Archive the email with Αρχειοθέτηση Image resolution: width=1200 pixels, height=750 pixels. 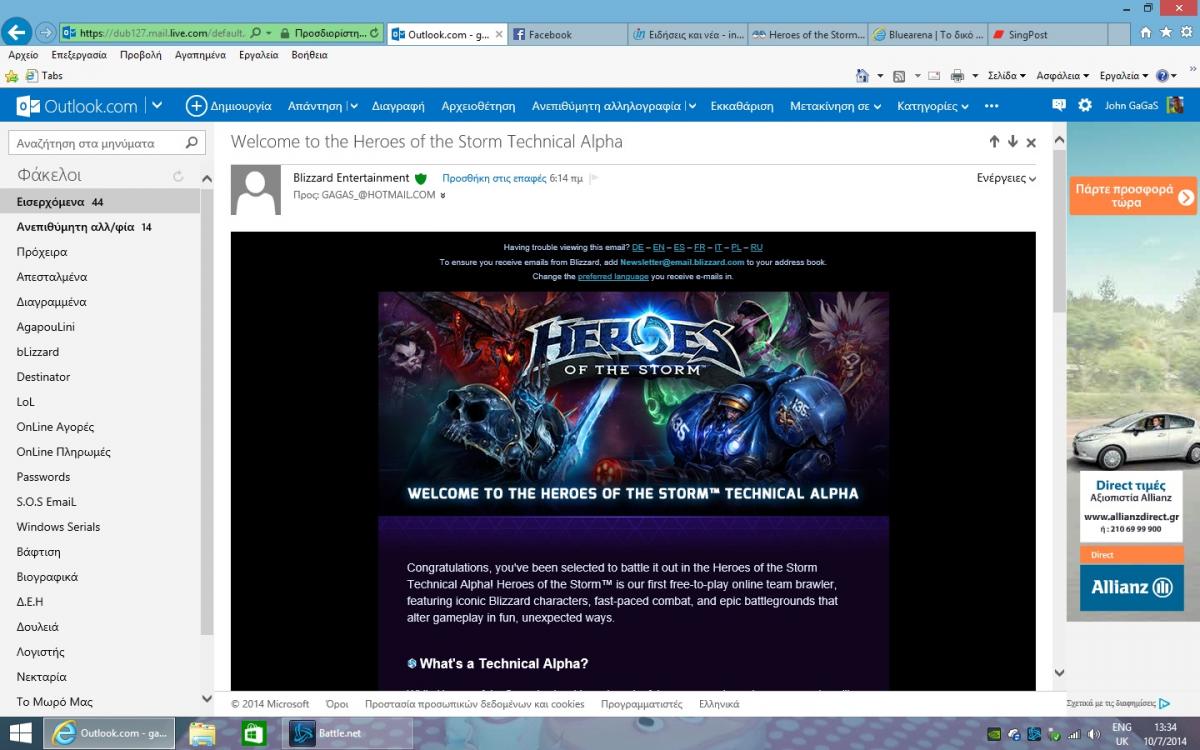point(478,105)
